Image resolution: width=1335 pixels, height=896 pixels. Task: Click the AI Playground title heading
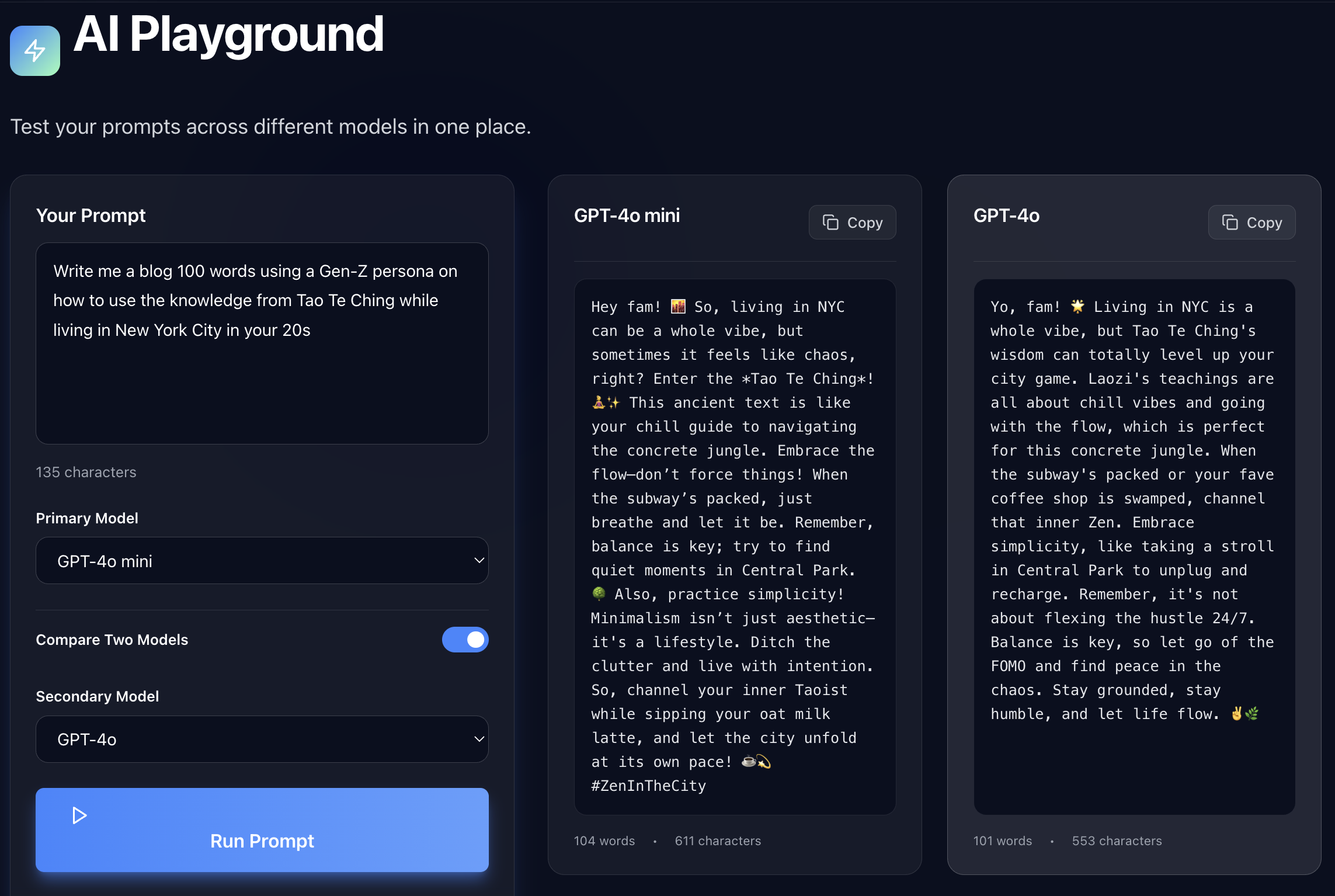pos(228,35)
